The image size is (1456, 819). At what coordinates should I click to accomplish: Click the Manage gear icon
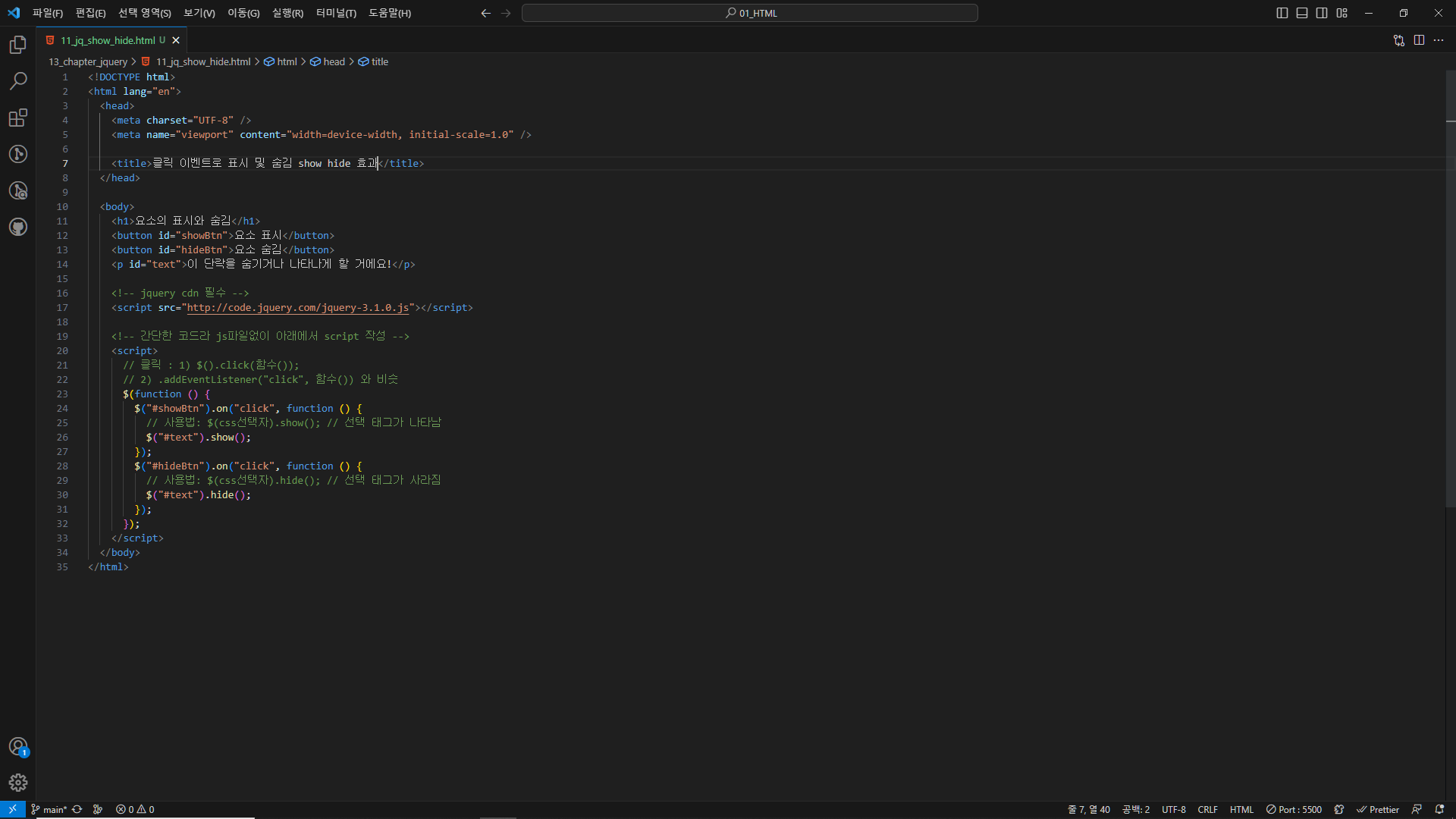pyautogui.click(x=18, y=783)
